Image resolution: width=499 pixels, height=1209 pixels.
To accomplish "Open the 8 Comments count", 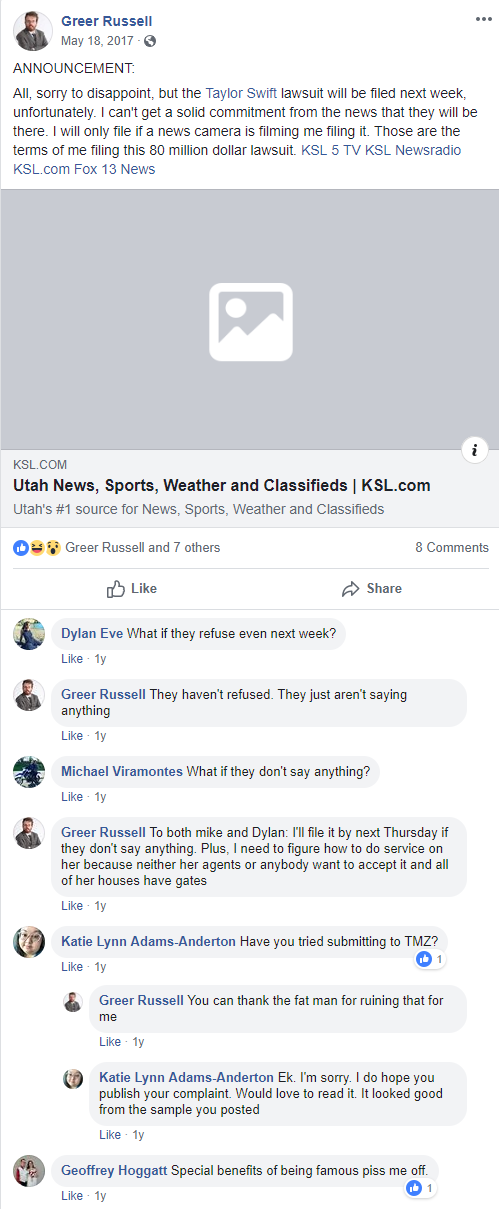I will click(452, 547).
